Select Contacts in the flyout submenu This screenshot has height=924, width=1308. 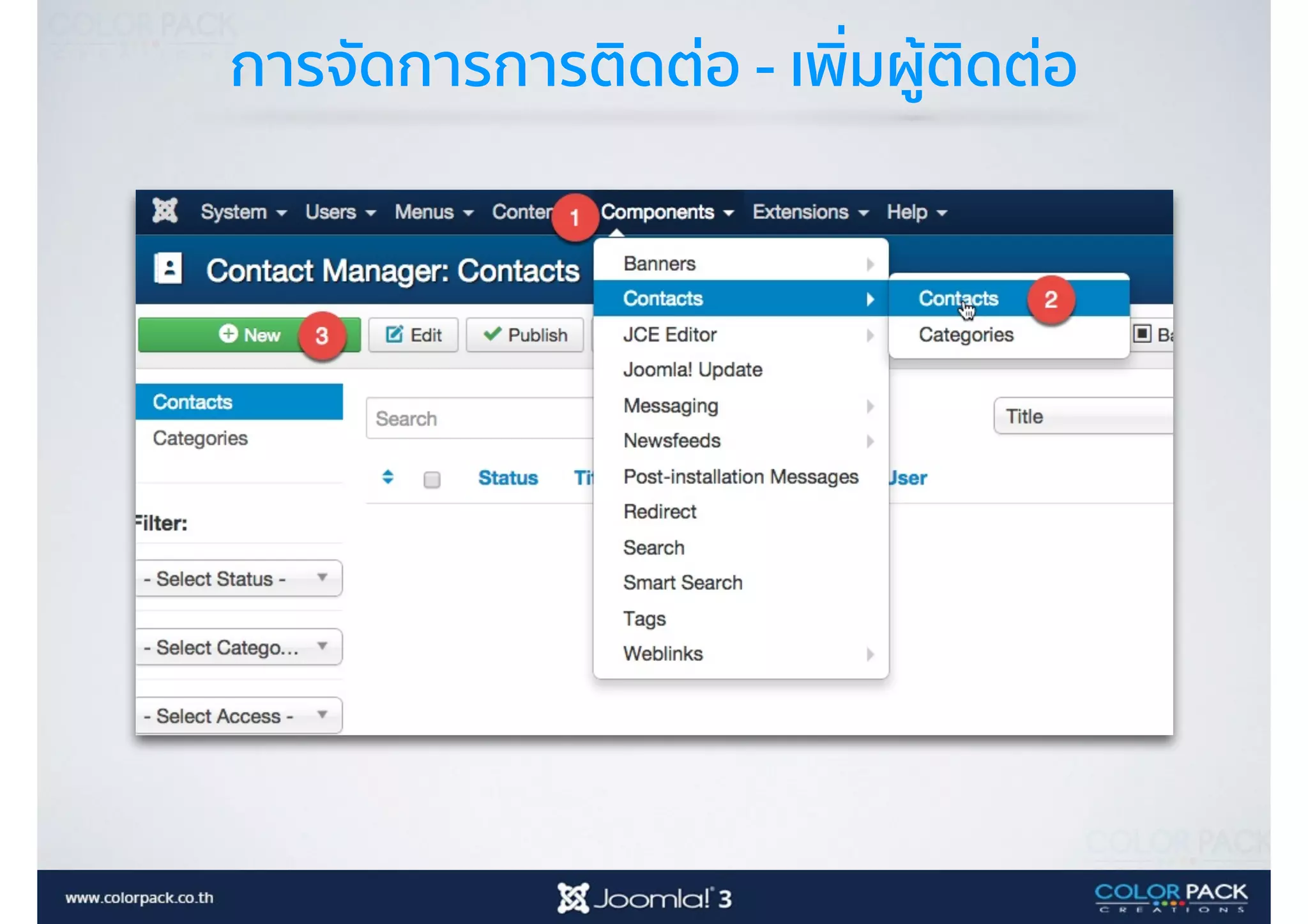coord(1009,298)
